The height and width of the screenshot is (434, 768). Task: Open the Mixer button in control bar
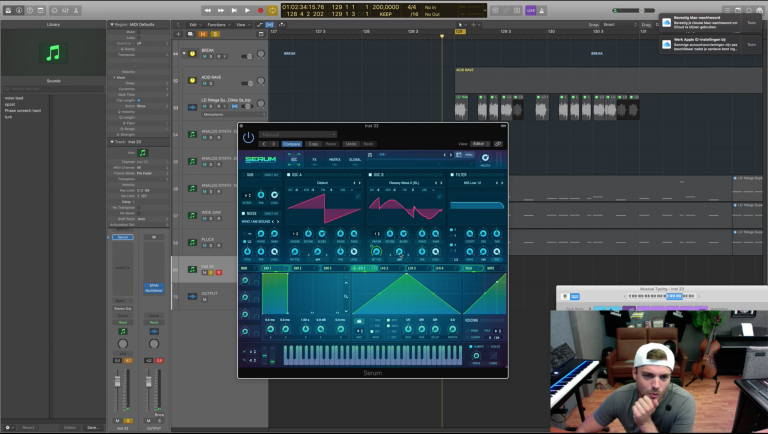(x=65, y=10)
